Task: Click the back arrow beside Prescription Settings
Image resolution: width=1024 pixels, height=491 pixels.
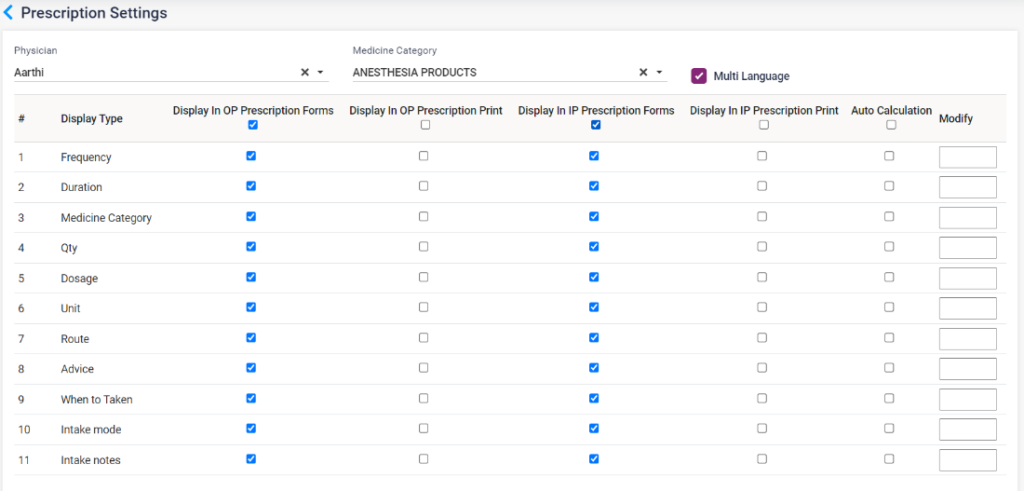Action: click(x=9, y=13)
